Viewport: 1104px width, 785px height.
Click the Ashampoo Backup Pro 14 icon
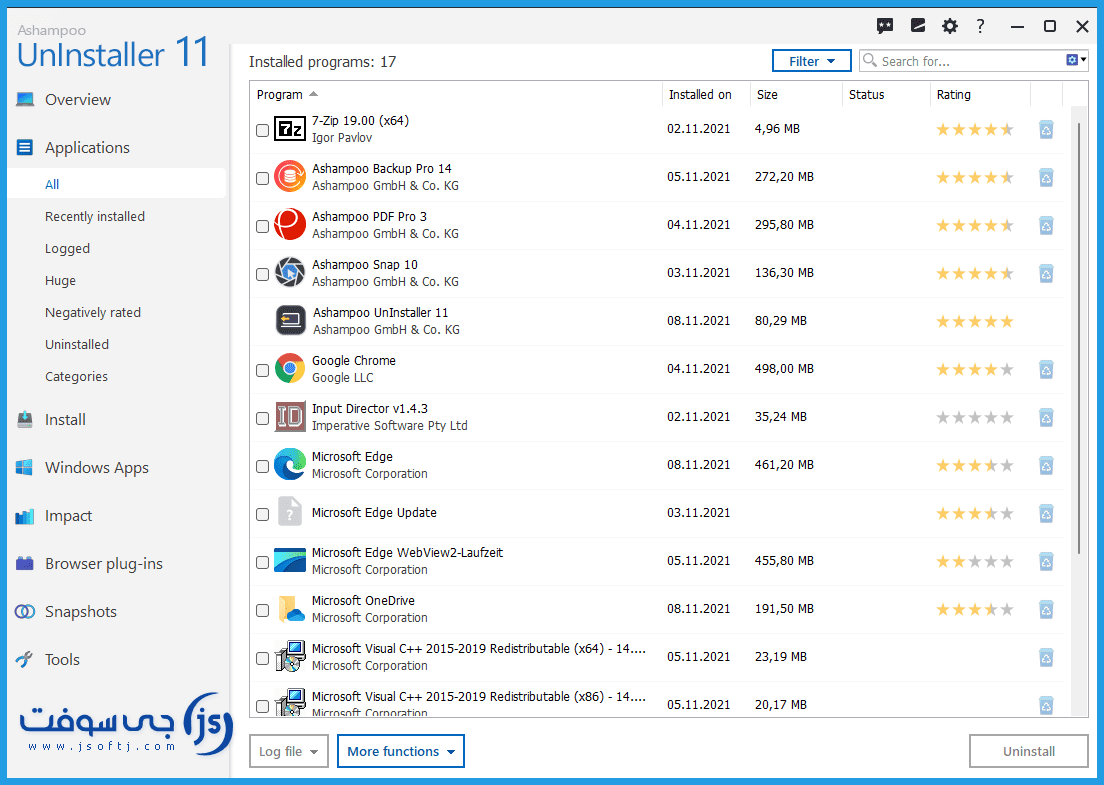point(289,177)
